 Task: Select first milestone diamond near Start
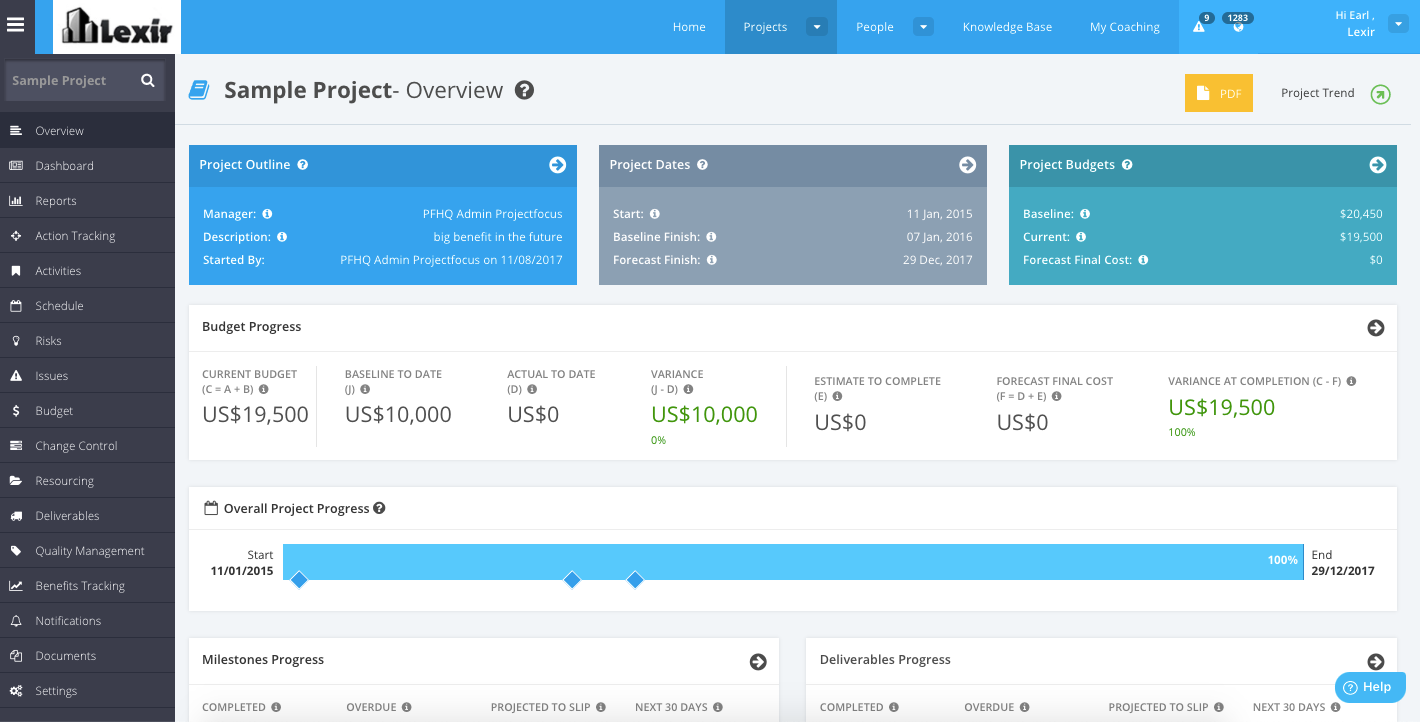tap(298, 580)
